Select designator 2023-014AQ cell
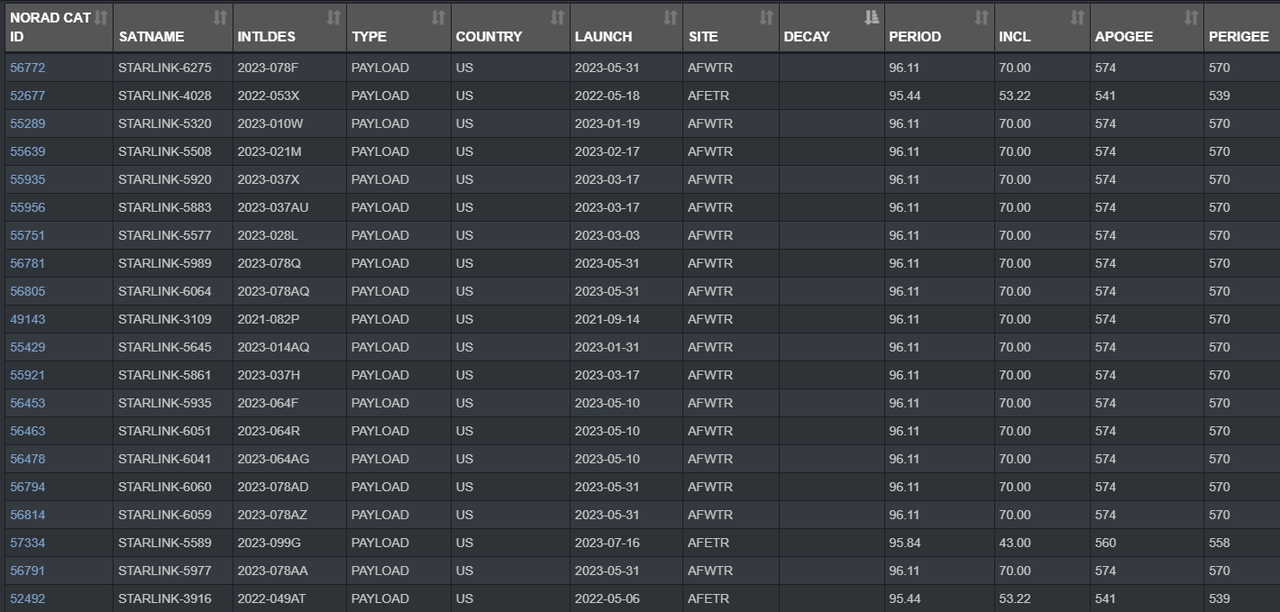This screenshot has height=612, width=1280. click(x=289, y=348)
